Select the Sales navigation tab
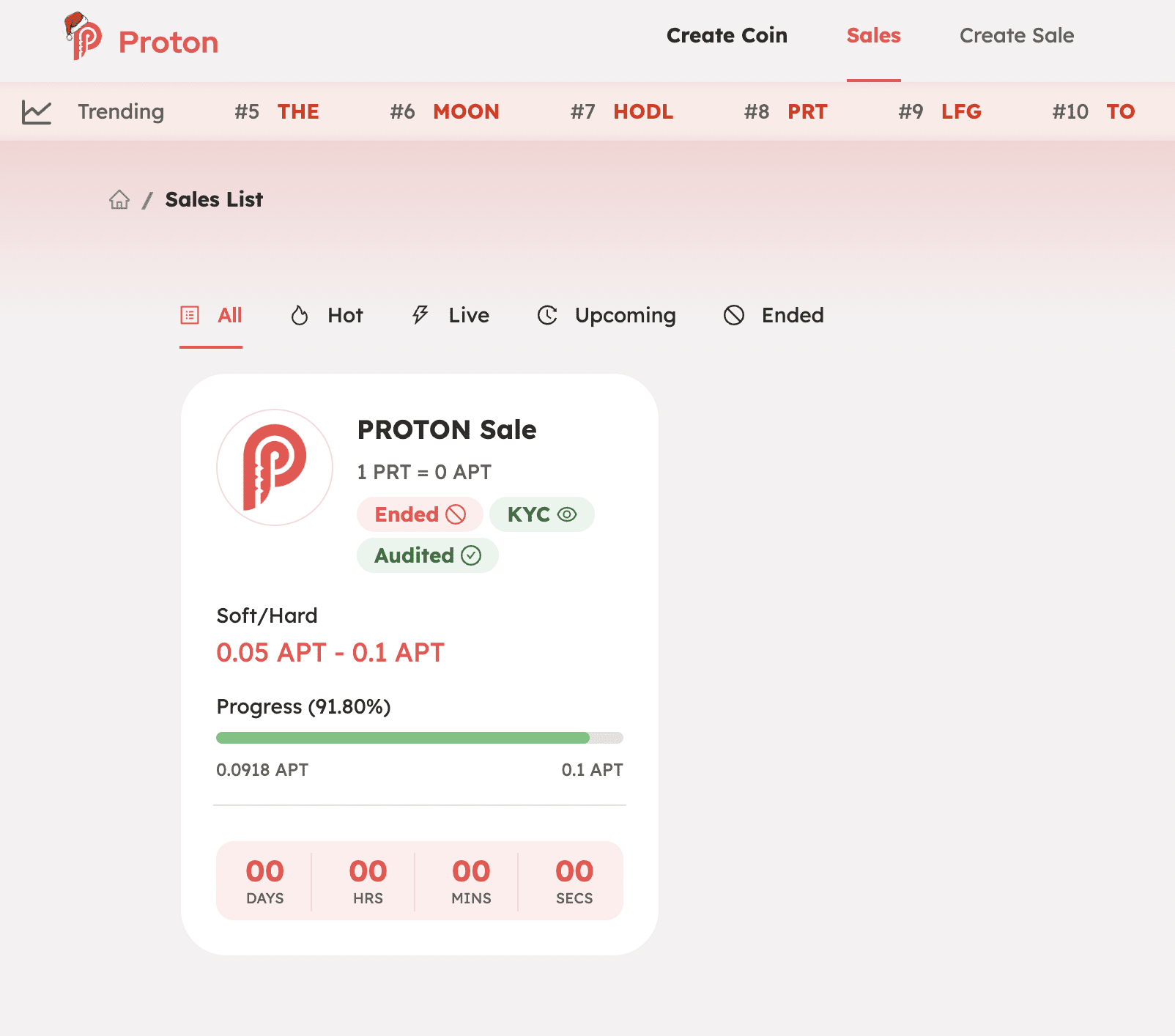This screenshot has height=1036, width=1175. [x=873, y=35]
